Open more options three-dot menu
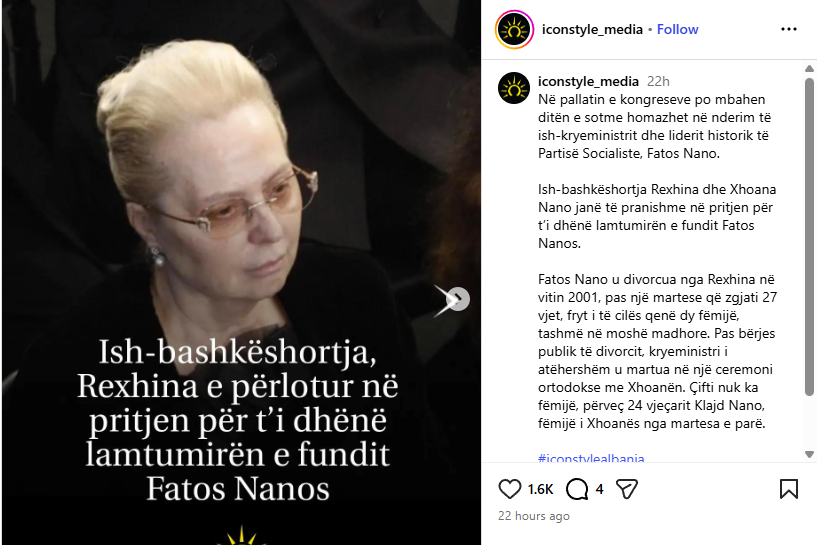Screen dimensions: 817x545 pyautogui.click(x=788, y=29)
